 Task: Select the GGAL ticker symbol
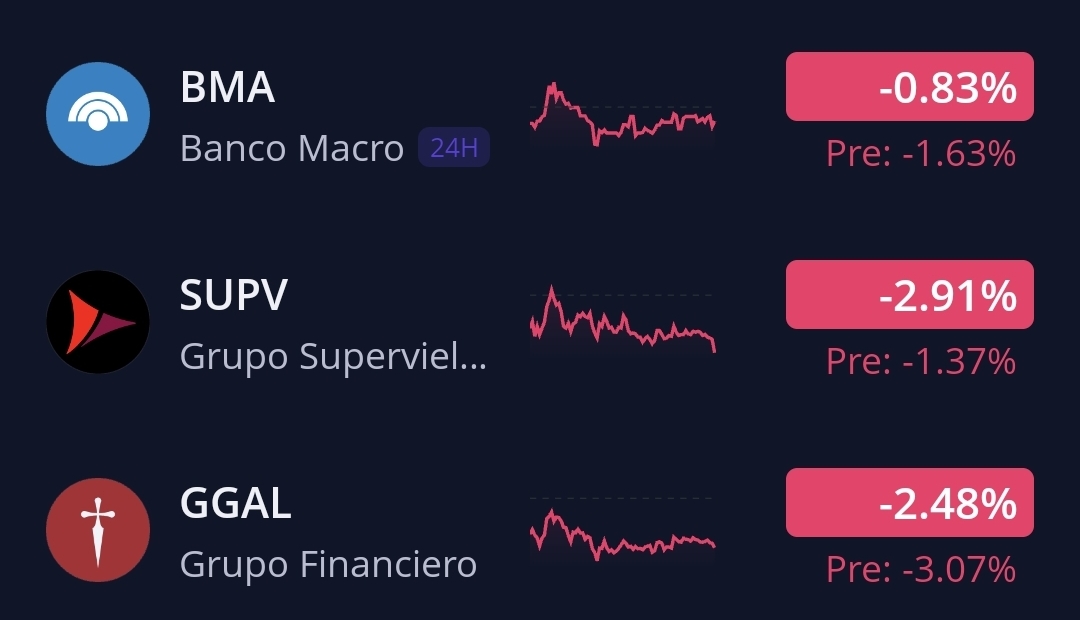click(x=235, y=503)
